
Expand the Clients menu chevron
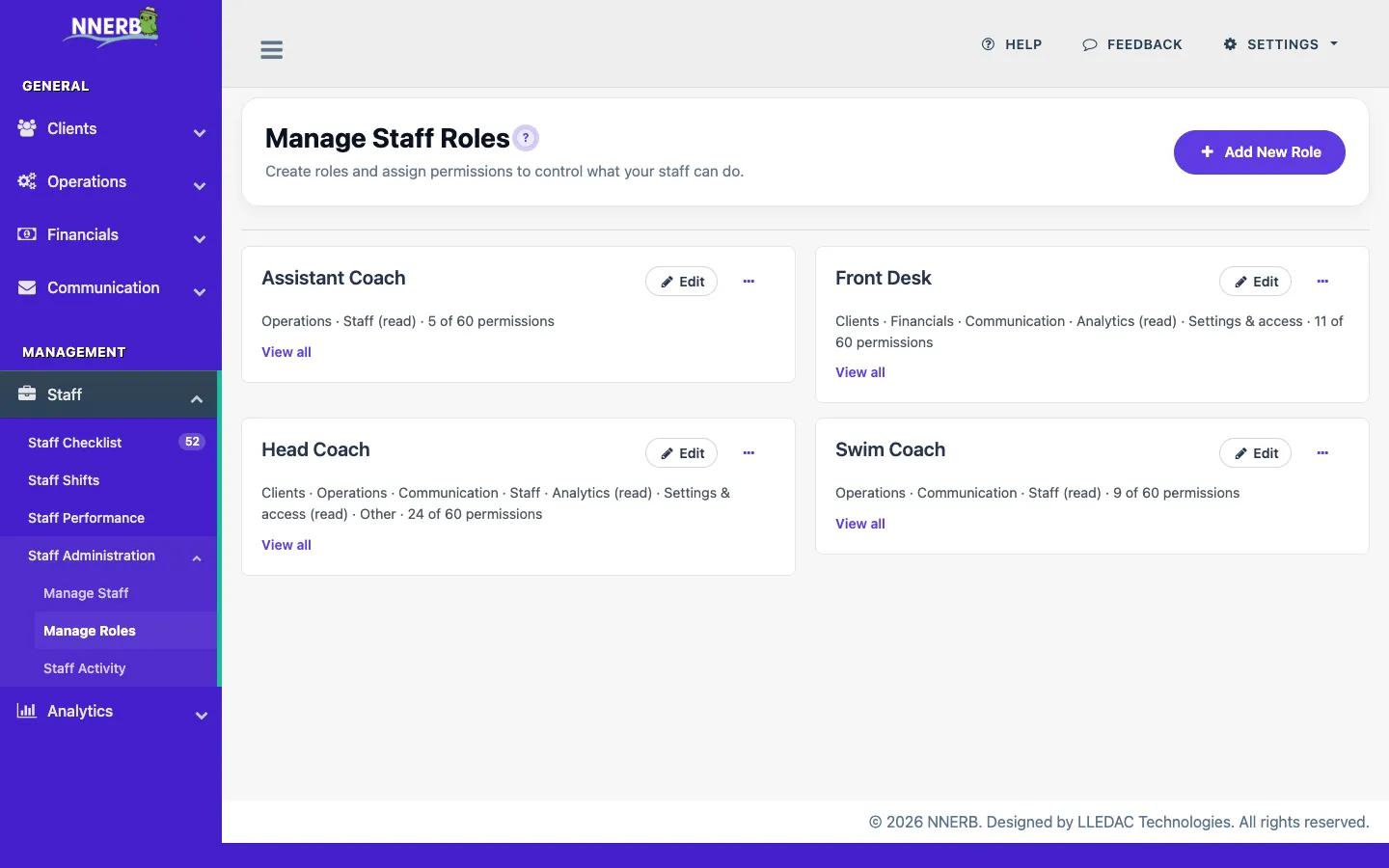coord(200,133)
